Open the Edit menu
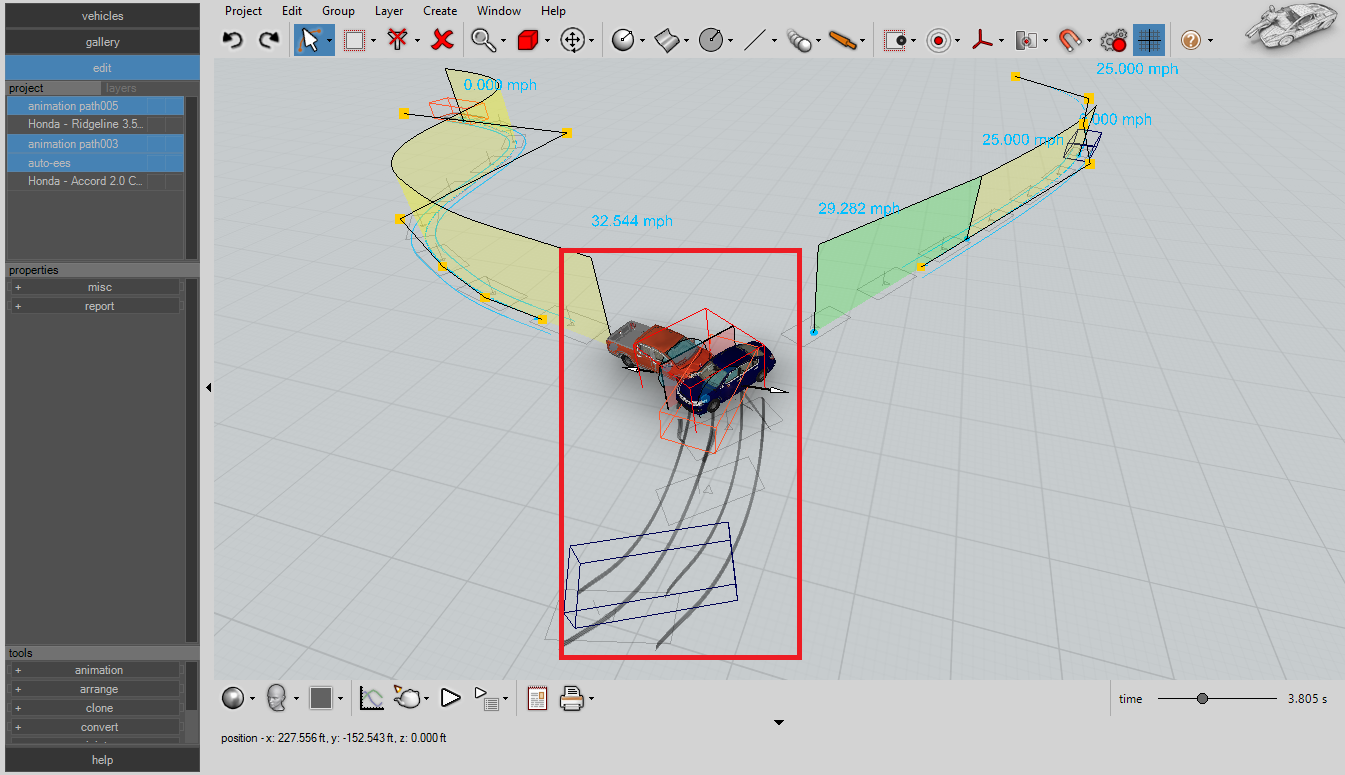Screen dimensions: 1345x775 pos(292,11)
